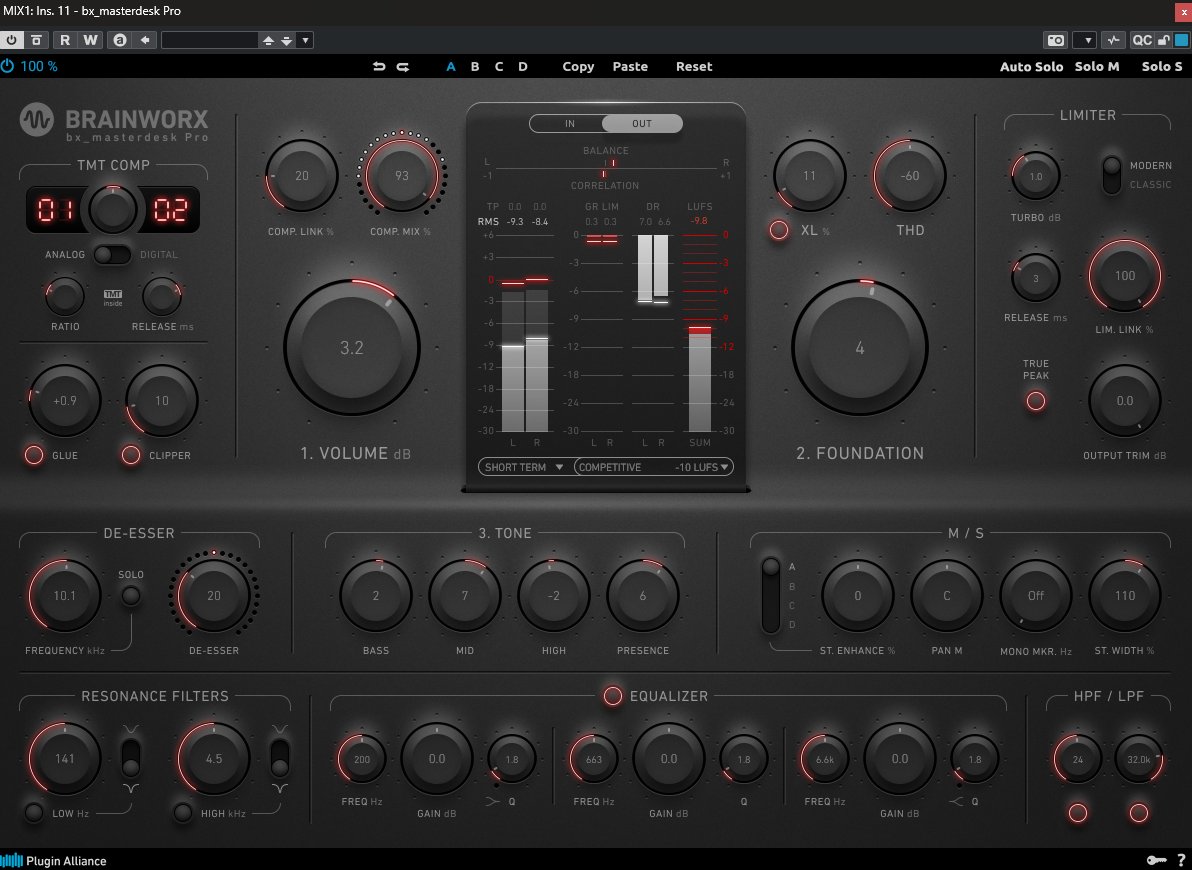The height and width of the screenshot is (870, 1192).
Task: Click the M/S A B C D vertical selector switch
Action: coord(771,595)
